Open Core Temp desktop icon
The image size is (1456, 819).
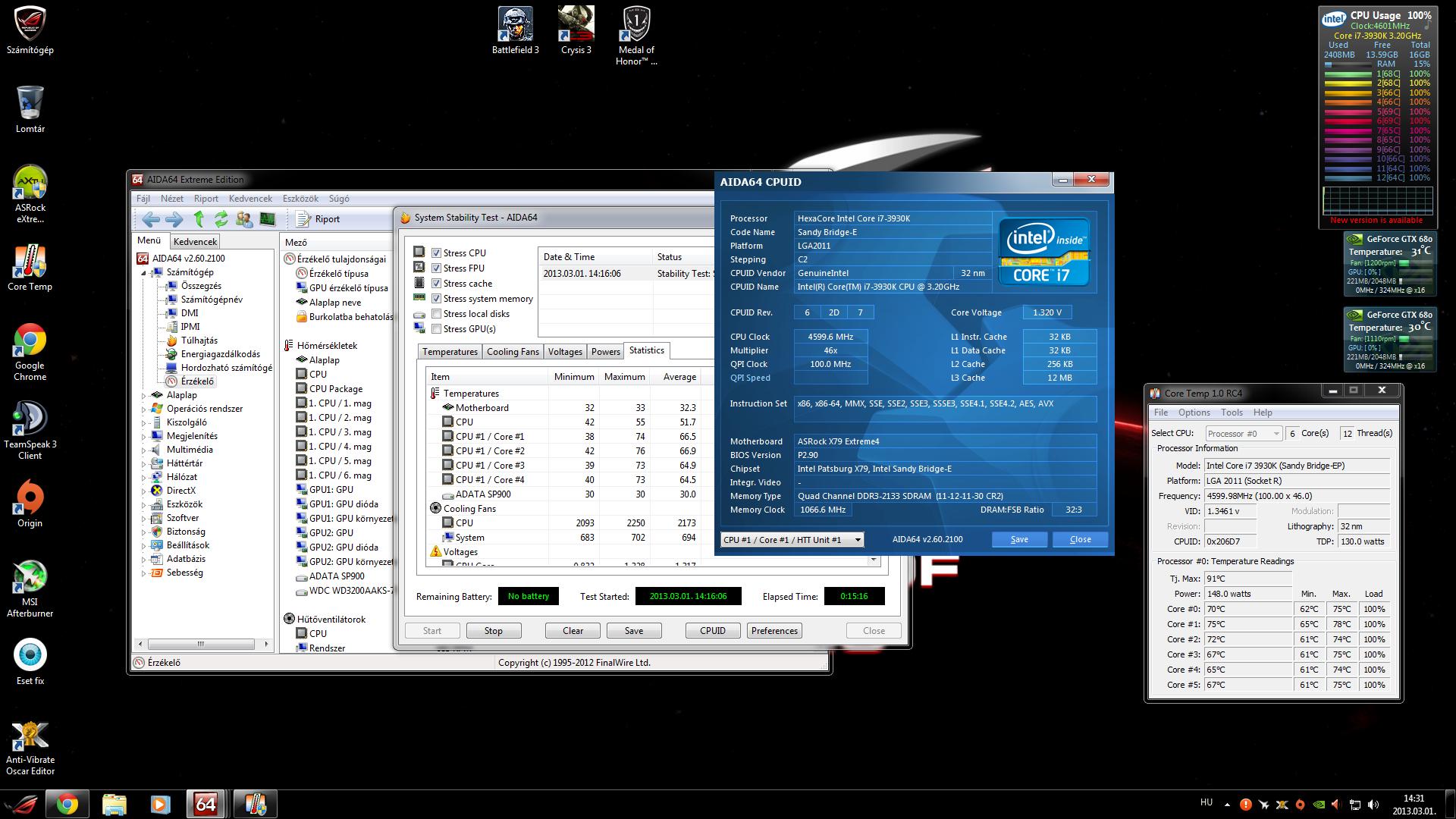pyautogui.click(x=30, y=268)
